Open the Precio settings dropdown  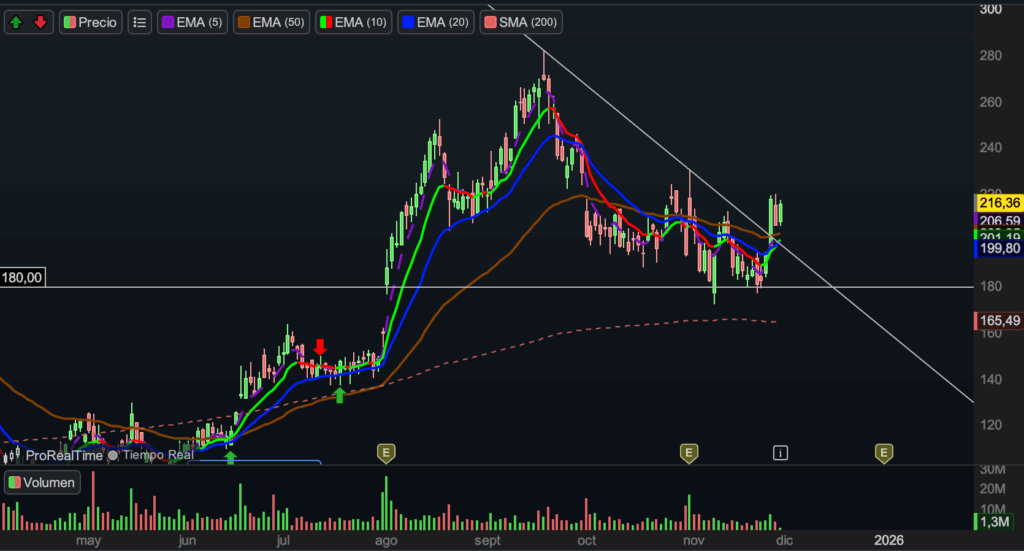point(90,21)
